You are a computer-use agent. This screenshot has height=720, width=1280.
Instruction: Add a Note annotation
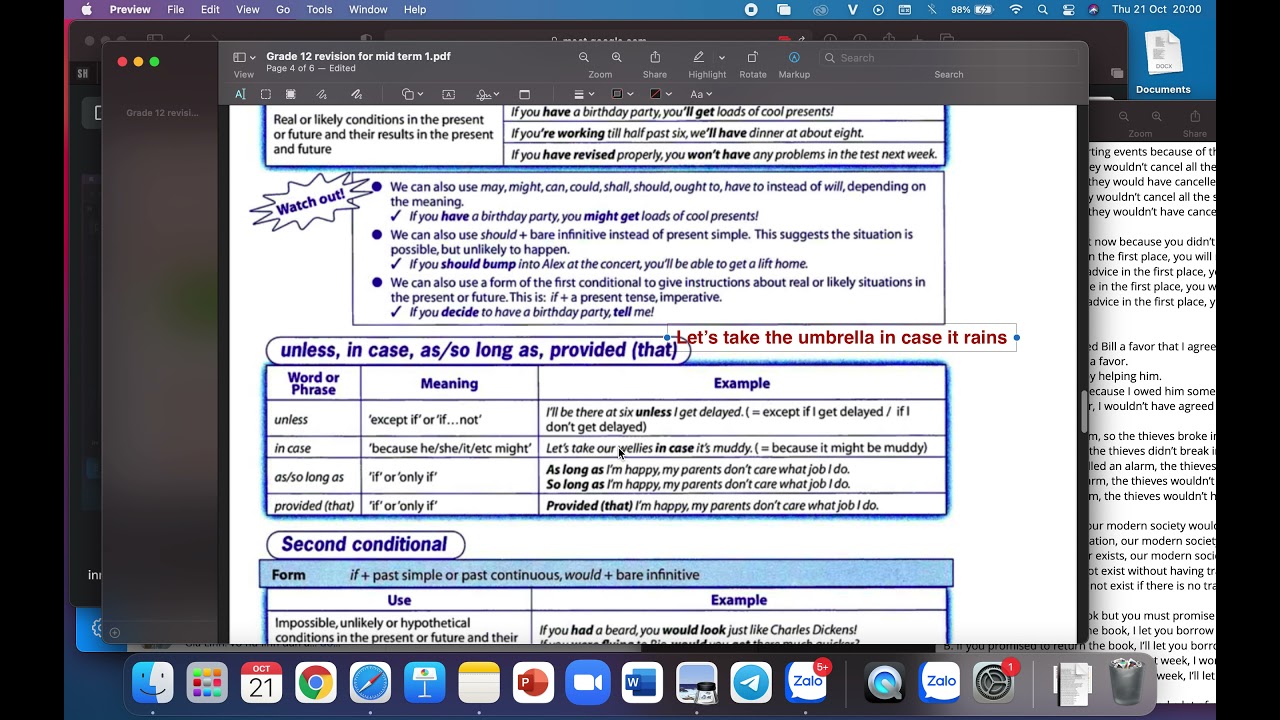524,94
